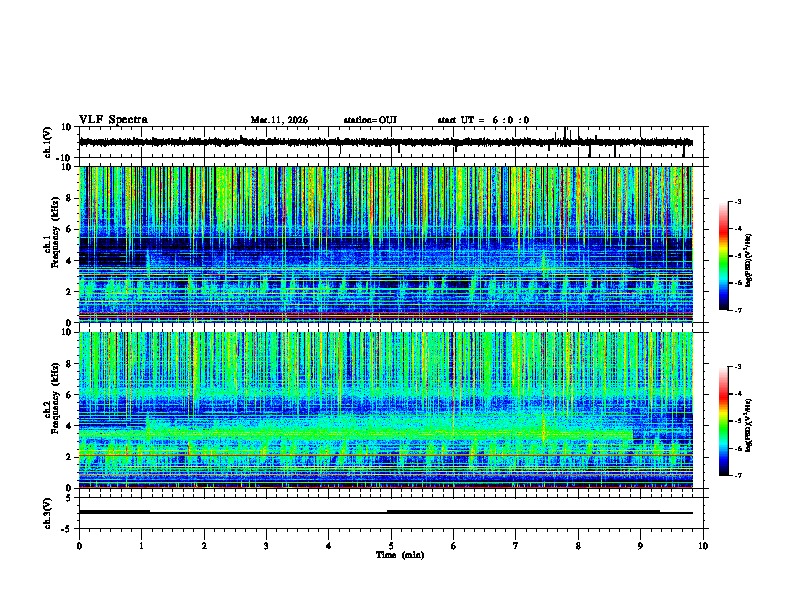The height and width of the screenshot is (612, 792).
Task: Click time axis tick label "3"
Action: (x=266, y=546)
